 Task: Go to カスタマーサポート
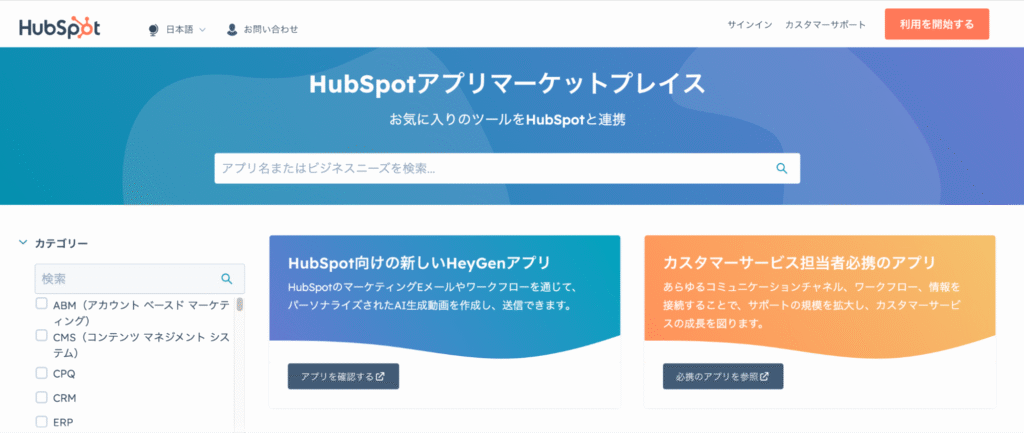click(825, 24)
